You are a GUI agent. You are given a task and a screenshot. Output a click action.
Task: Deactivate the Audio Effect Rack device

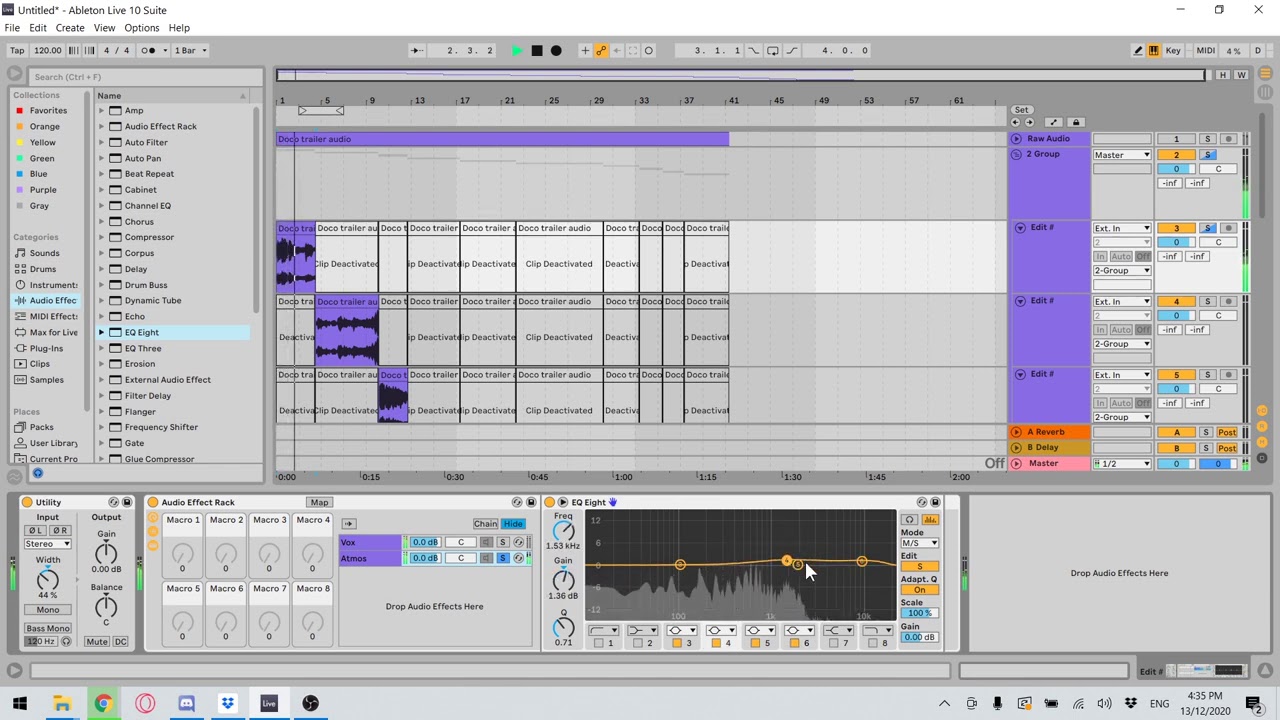coord(153,502)
